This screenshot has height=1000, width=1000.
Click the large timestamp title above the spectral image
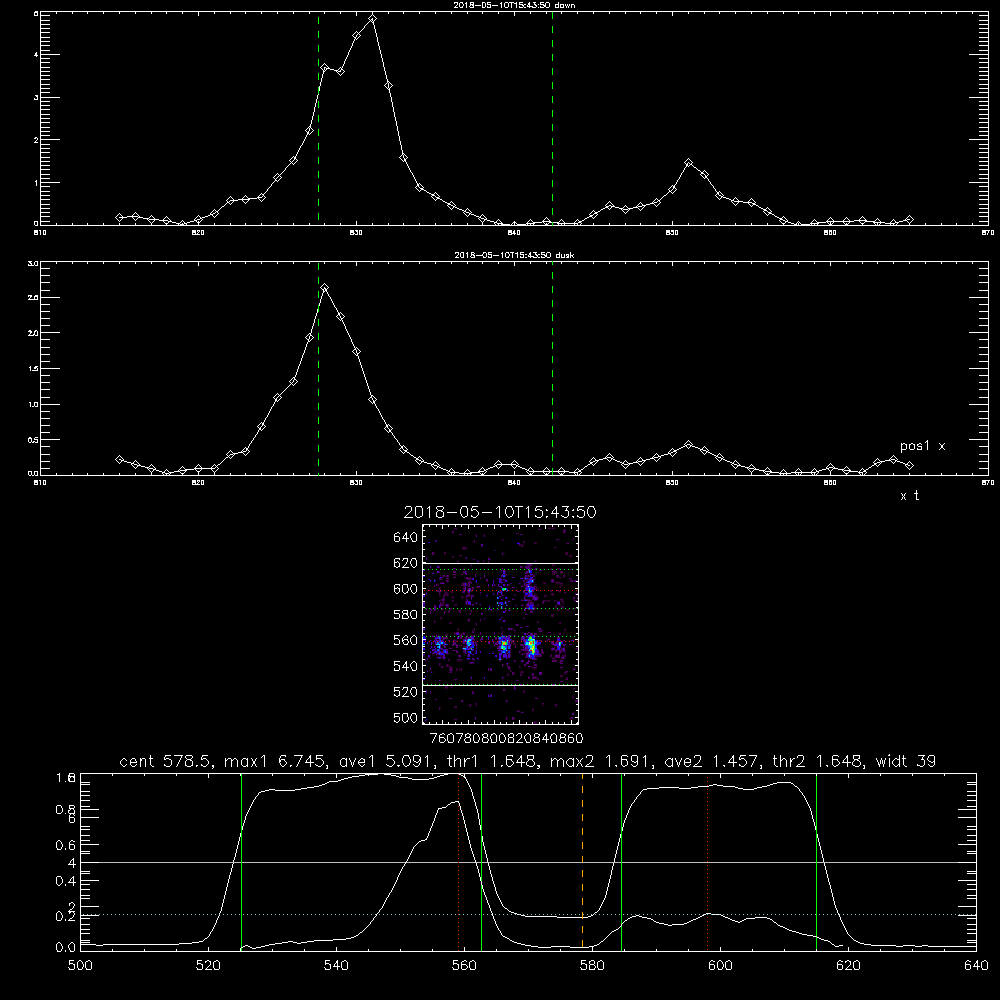pyautogui.click(x=500, y=512)
